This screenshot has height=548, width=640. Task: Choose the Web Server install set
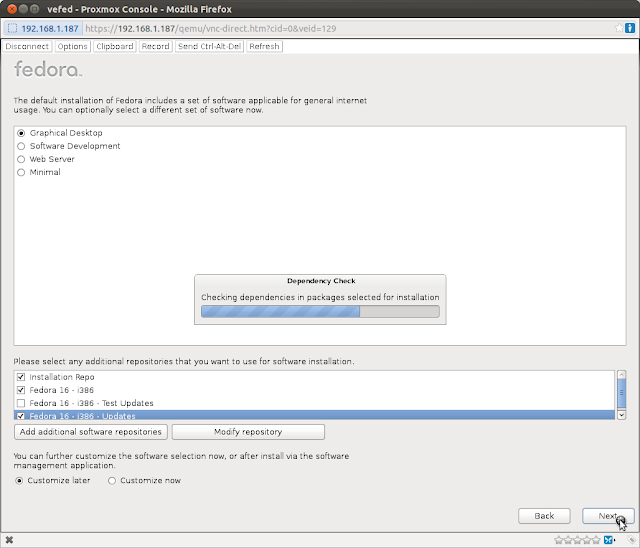(x=21, y=159)
